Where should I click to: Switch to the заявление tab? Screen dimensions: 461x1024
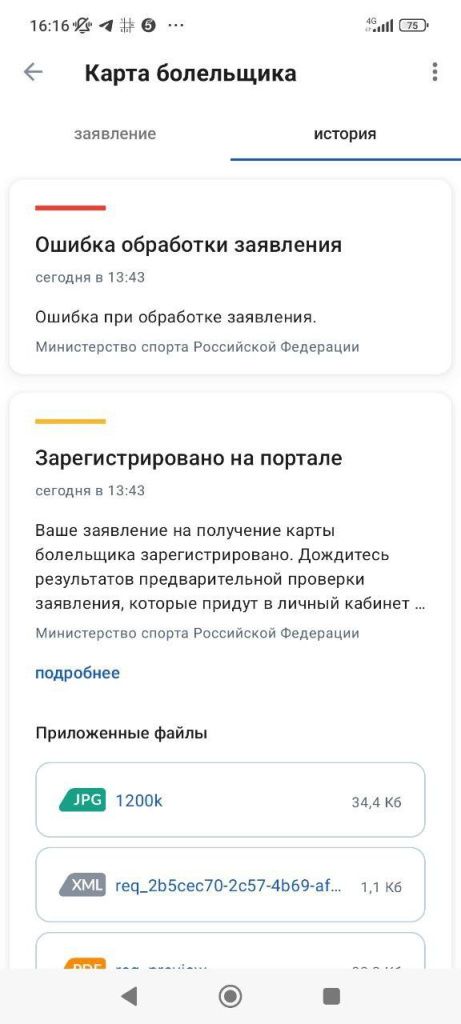pos(115,134)
